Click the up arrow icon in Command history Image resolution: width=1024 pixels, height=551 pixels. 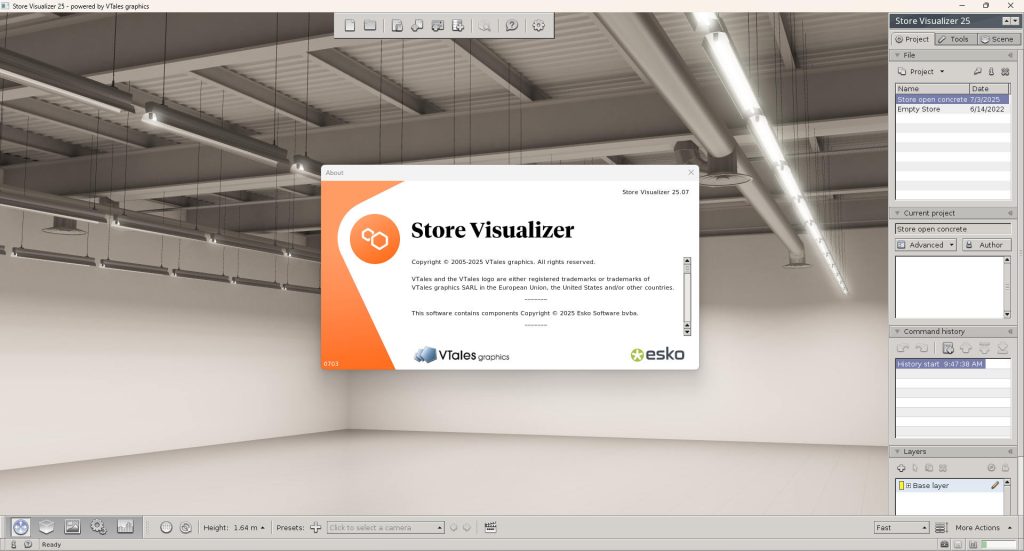click(966, 348)
